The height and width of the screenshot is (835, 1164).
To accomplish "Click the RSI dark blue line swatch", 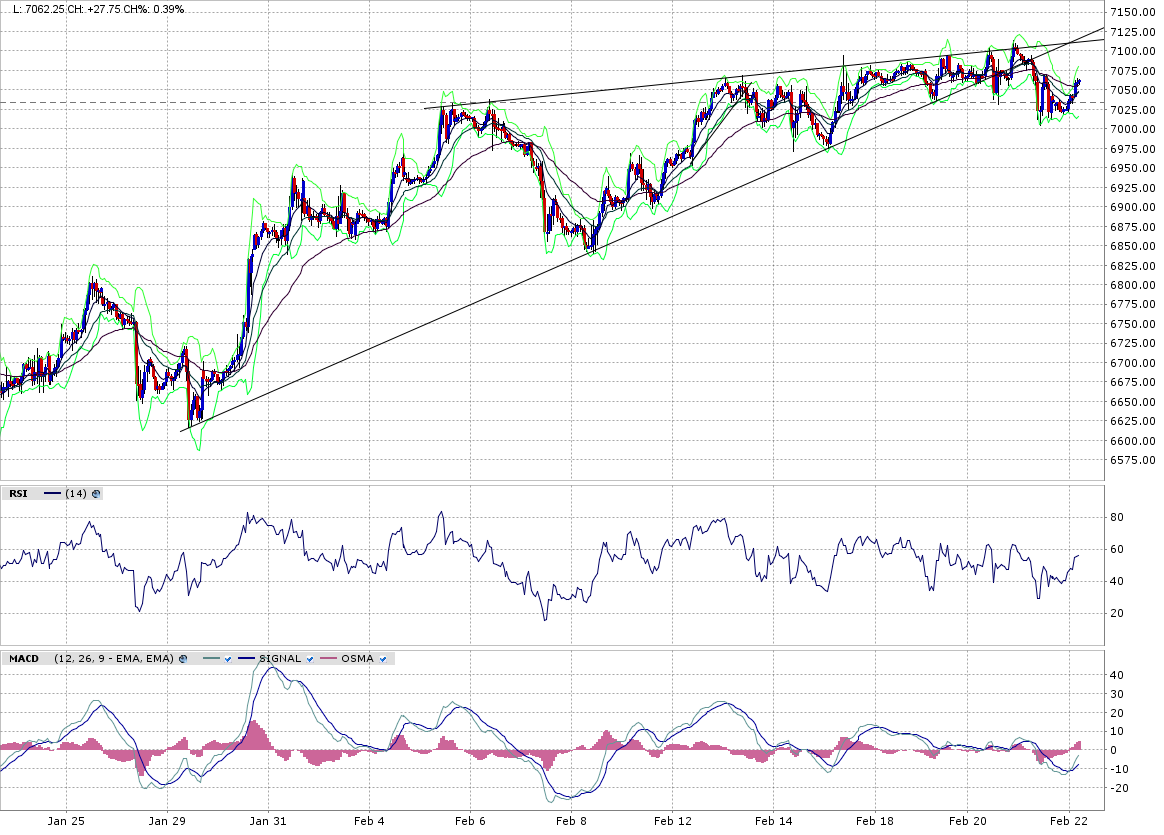I will coord(52,493).
